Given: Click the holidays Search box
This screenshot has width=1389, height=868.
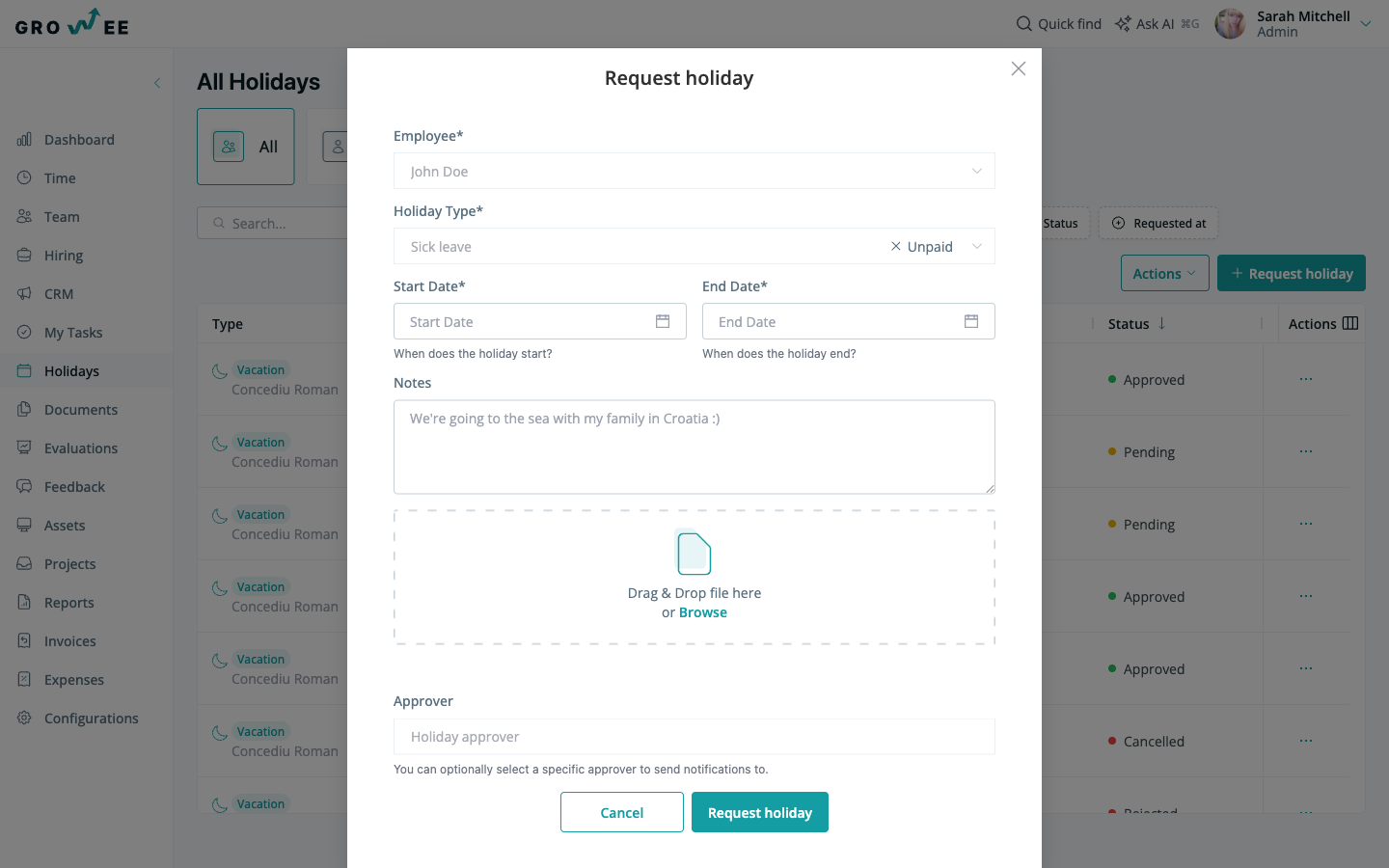Looking at the screenshot, I should pos(274,223).
